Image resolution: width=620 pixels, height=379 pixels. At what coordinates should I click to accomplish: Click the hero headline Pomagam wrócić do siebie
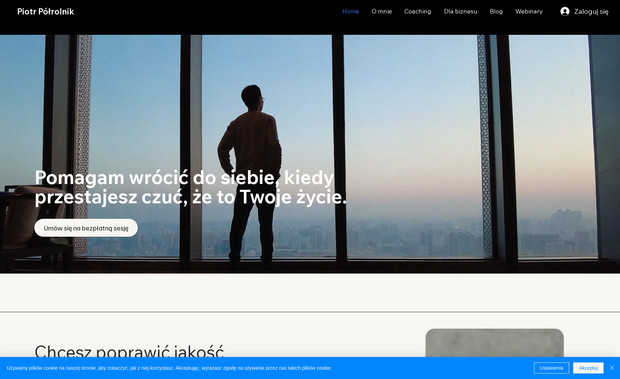click(191, 187)
